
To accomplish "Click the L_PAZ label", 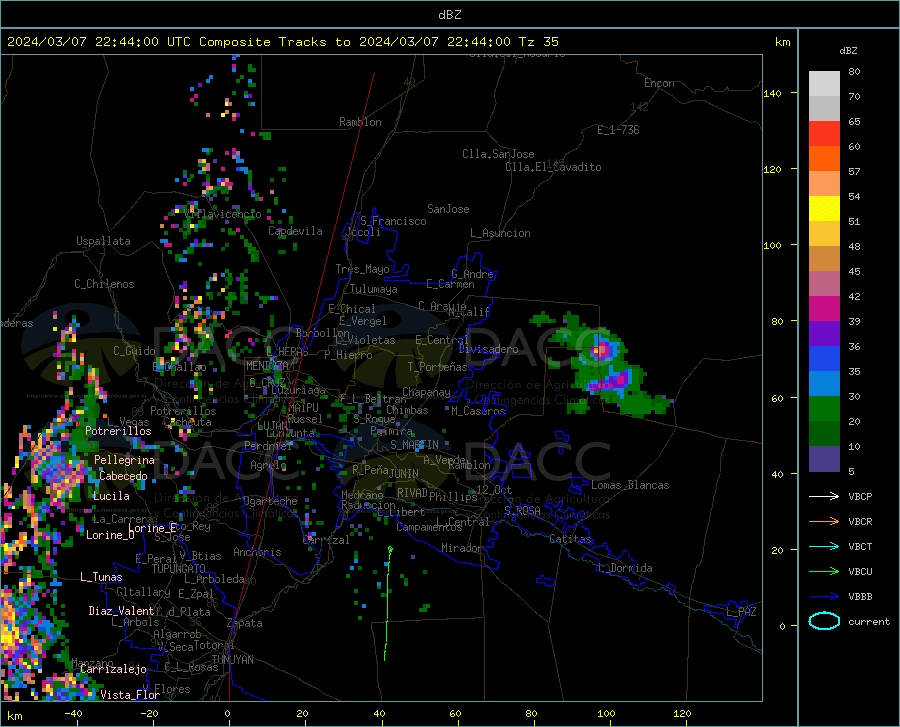I will [x=741, y=612].
